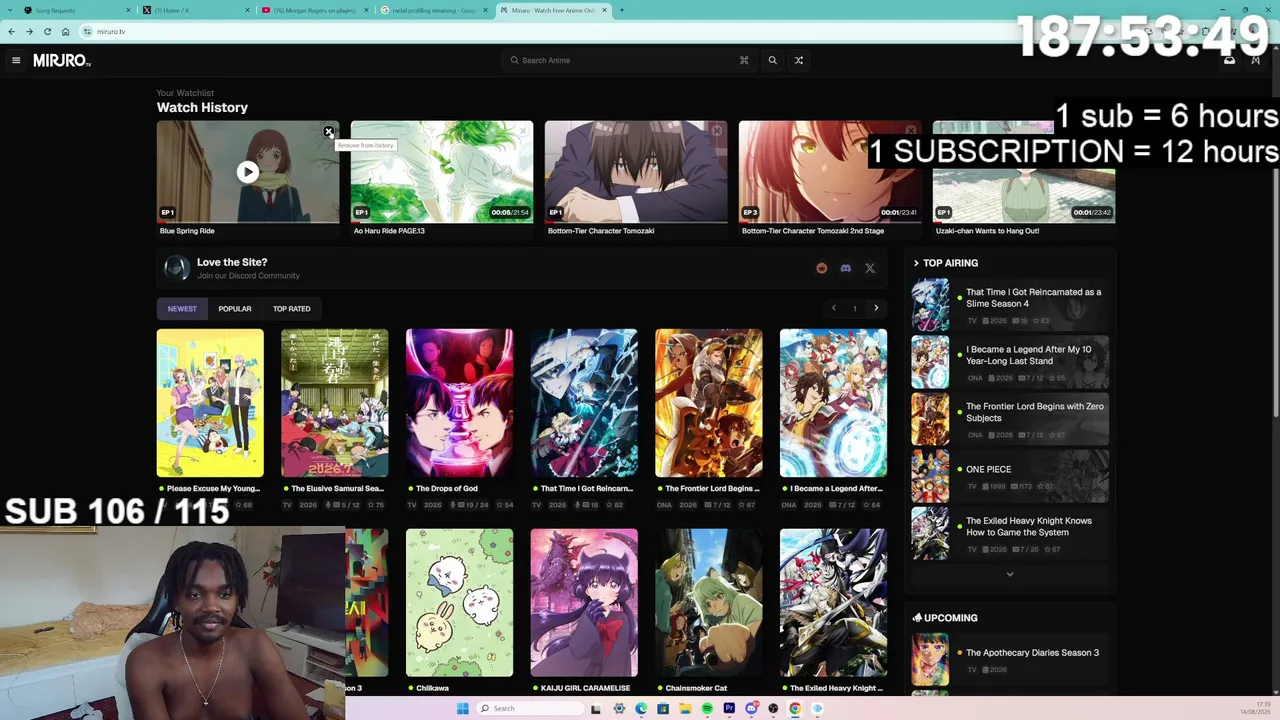This screenshot has height=720, width=1280.
Task: Open KAIJU GIRL CARAMELISE poster
Action: pyautogui.click(x=584, y=603)
